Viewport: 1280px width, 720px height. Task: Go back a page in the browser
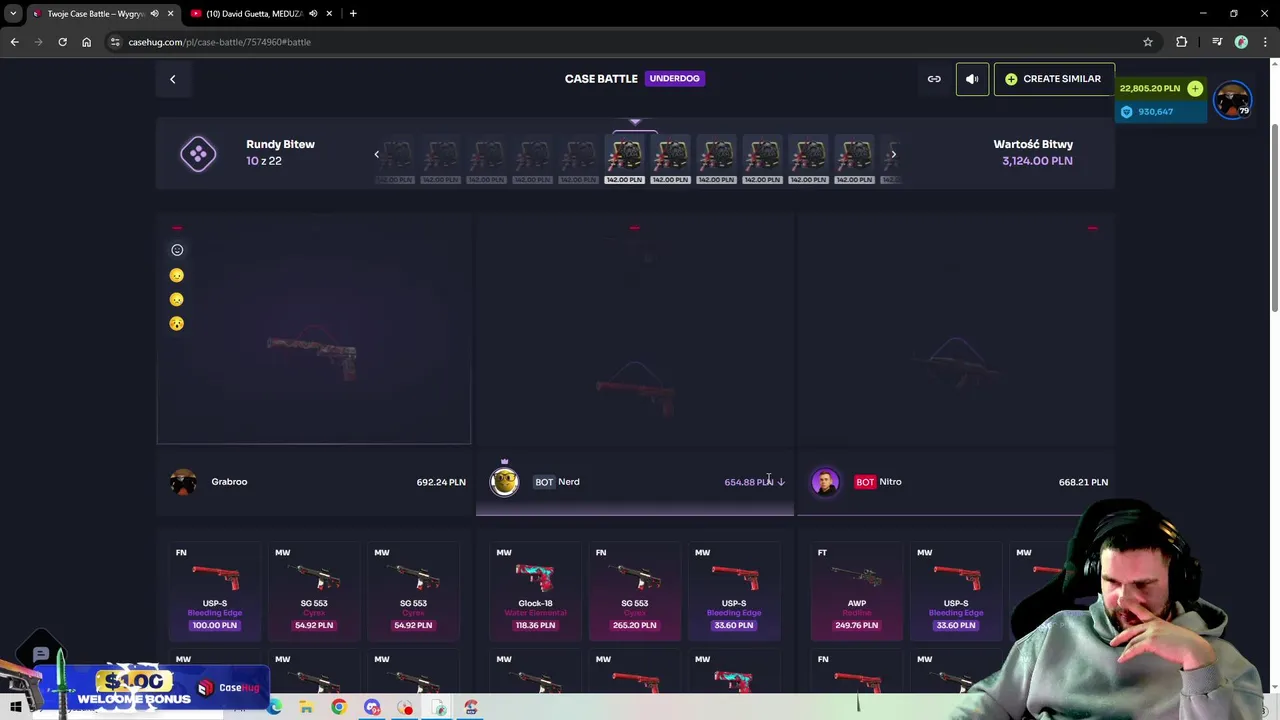(x=14, y=42)
